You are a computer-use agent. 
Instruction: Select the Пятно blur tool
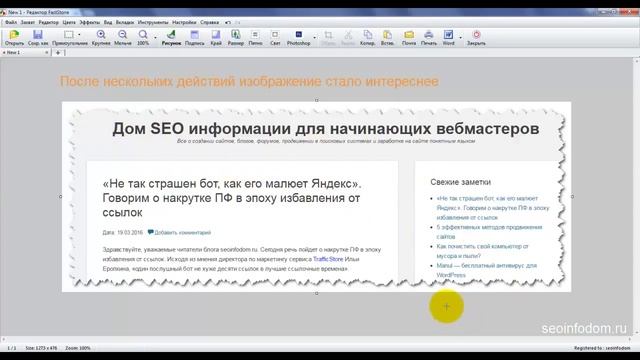coord(255,38)
